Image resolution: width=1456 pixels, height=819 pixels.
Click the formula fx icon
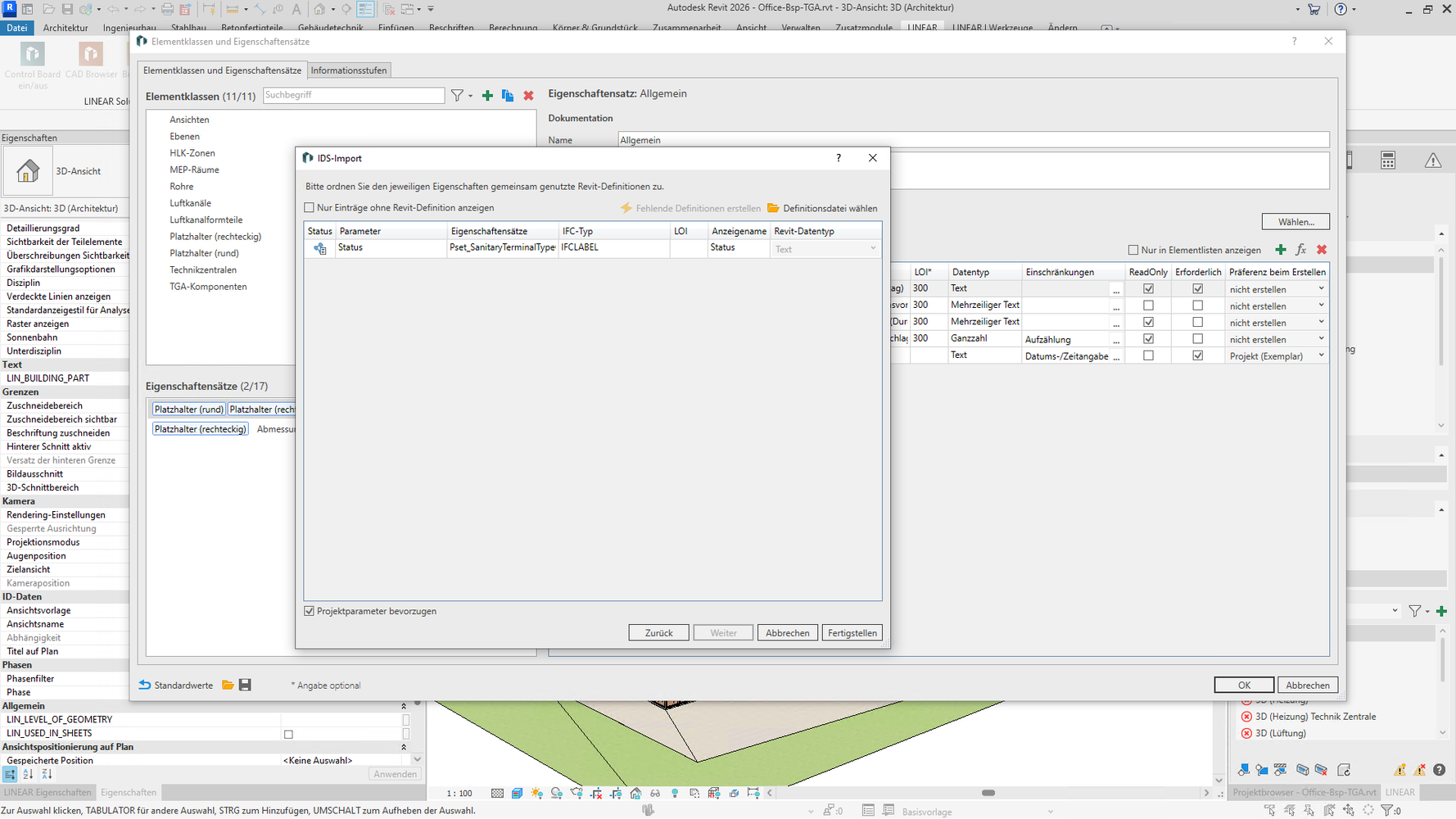1300,250
